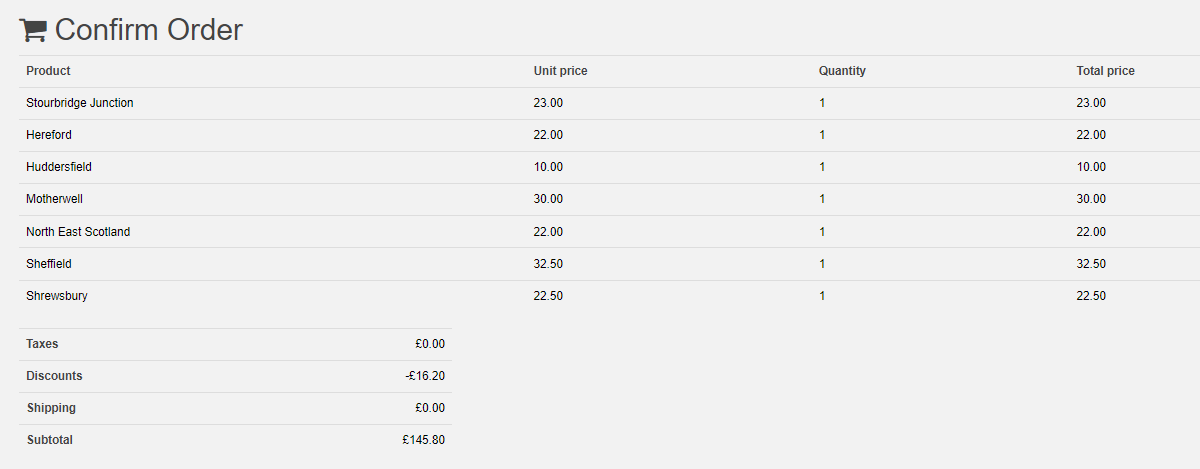Click the Total price column header
The image size is (1200, 469).
1105,71
